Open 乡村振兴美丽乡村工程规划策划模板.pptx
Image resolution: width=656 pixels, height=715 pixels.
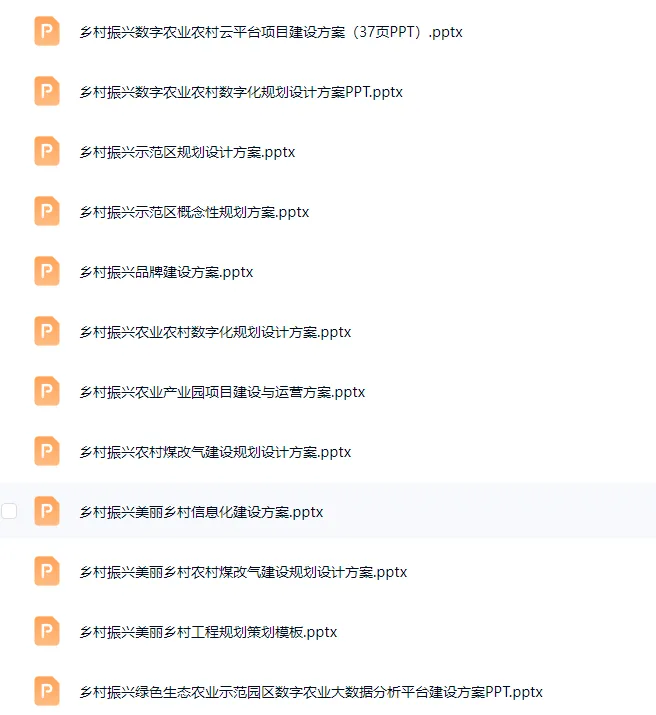[x=208, y=632]
